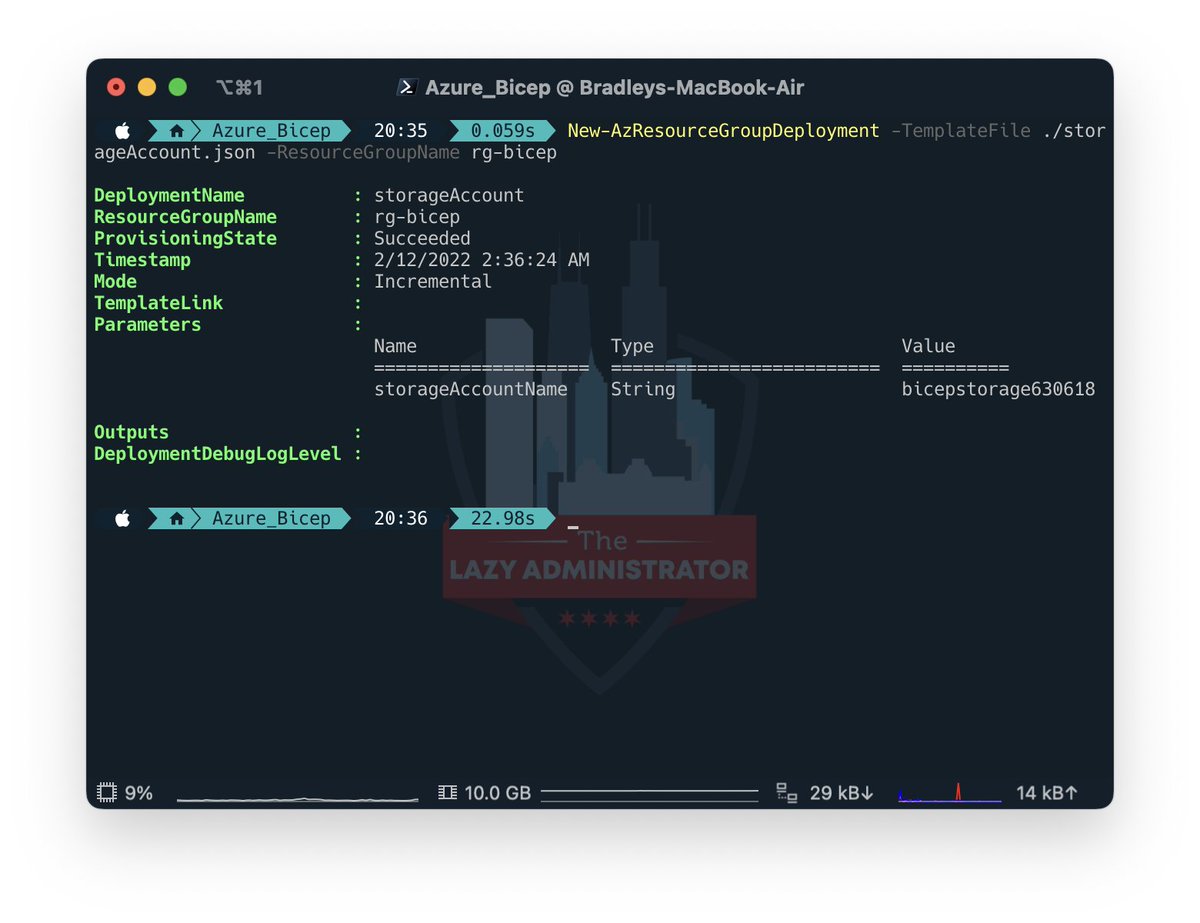Click the Value column header
The image size is (1200, 923).
click(x=928, y=346)
